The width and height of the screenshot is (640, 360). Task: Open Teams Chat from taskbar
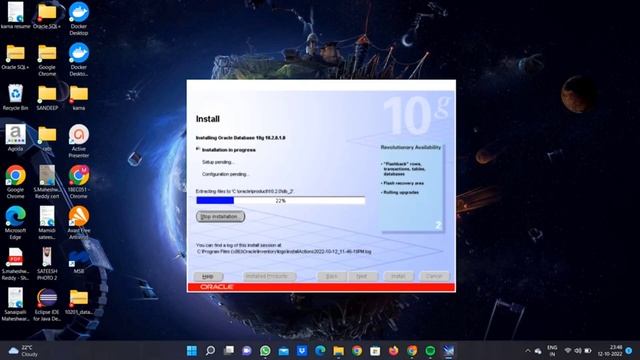pos(247,351)
